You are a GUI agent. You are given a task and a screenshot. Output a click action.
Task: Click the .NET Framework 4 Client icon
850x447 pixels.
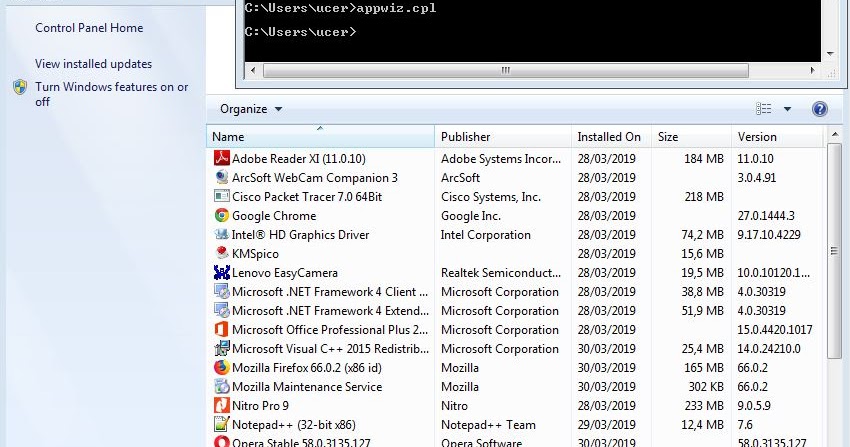(222, 291)
